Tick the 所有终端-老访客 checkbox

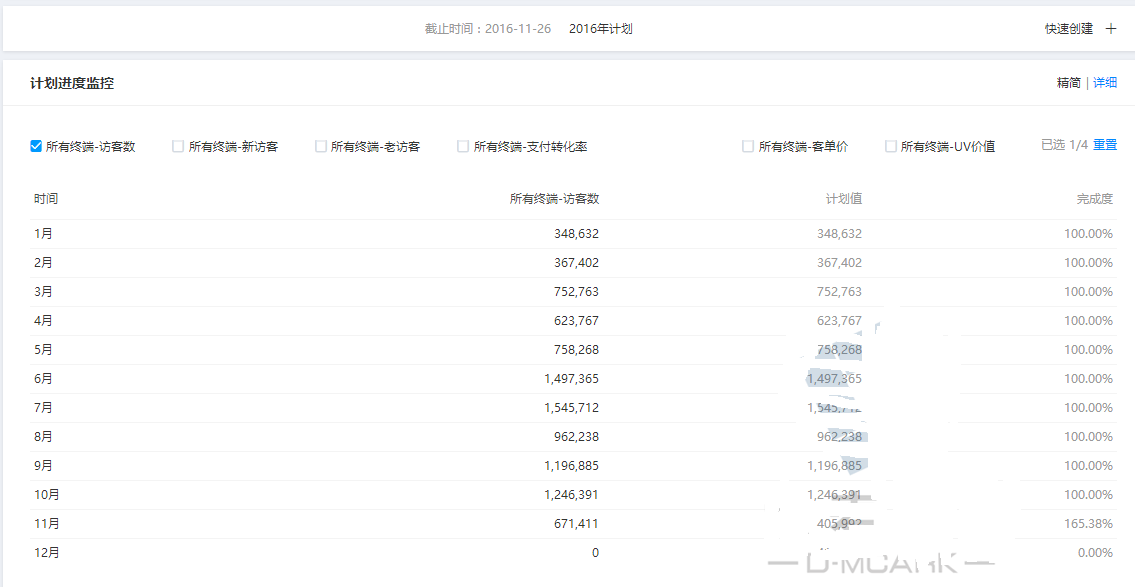(321, 146)
